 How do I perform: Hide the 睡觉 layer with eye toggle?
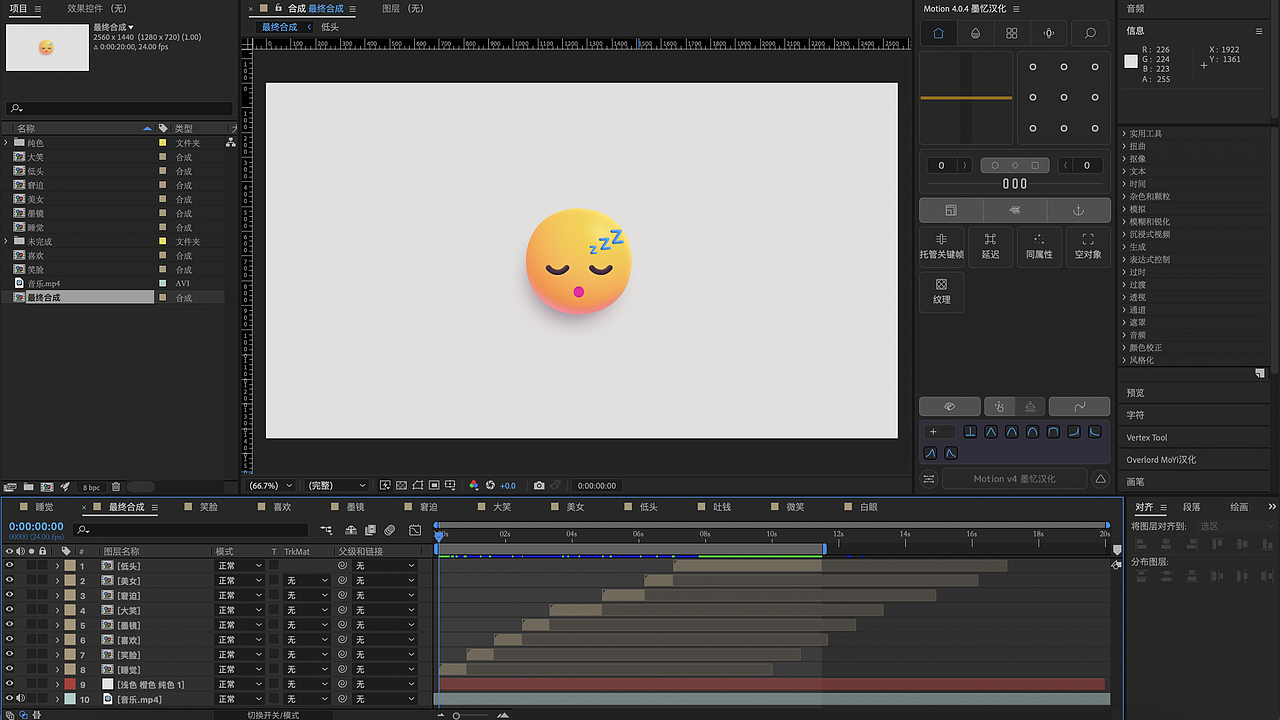coord(9,669)
